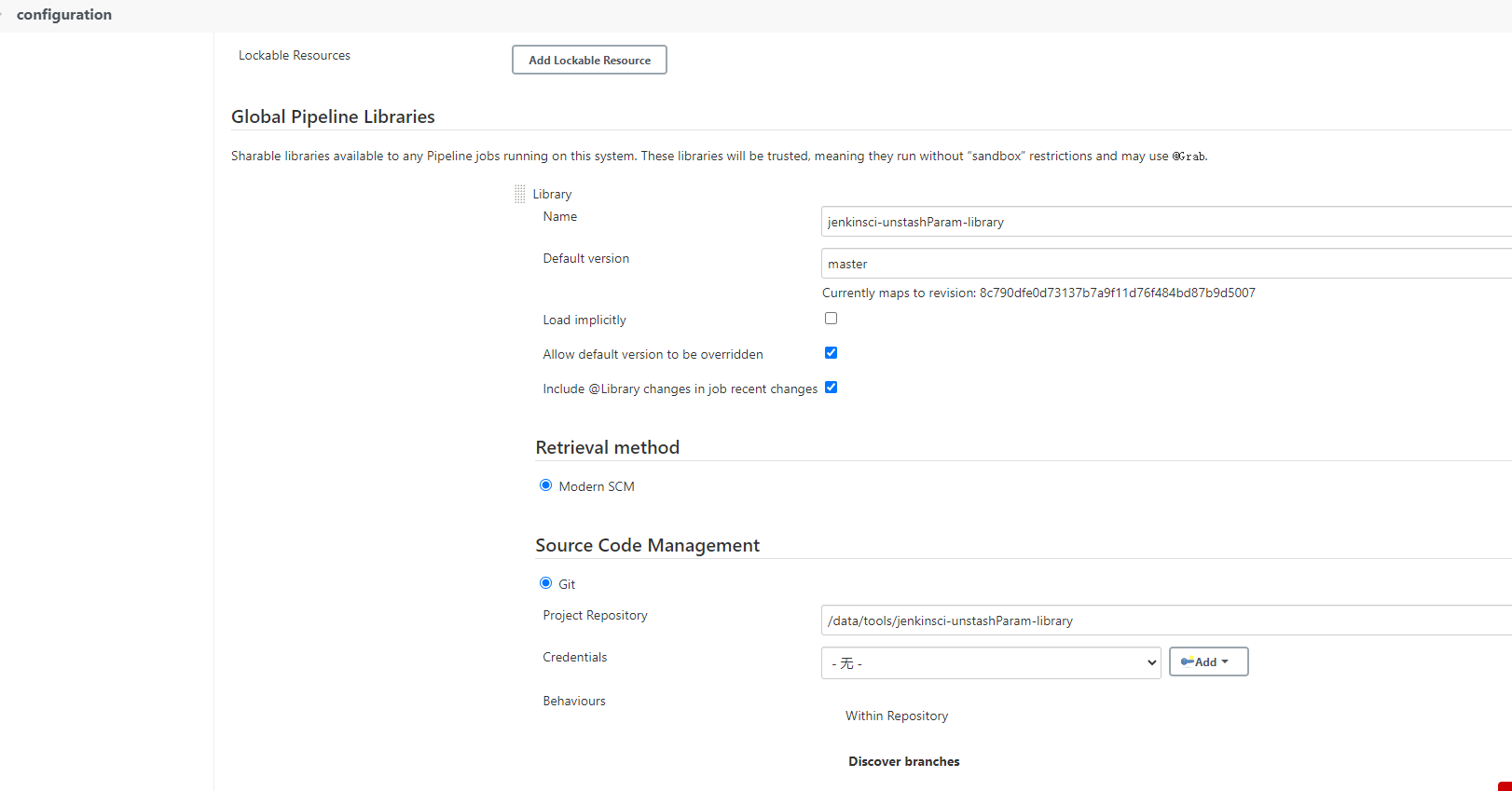The width and height of the screenshot is (1512, 791).
Task: Click the 'Discover branches' label
Action: (x=903, y=761)
